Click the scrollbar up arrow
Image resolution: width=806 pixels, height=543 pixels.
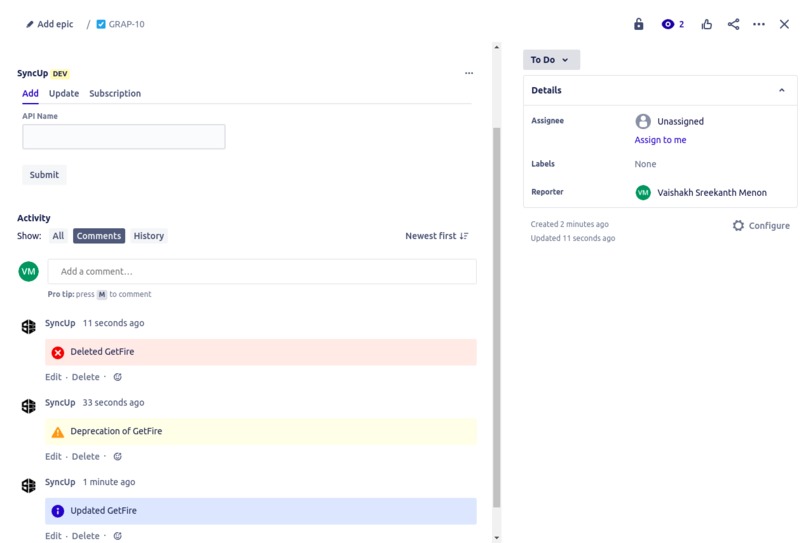pyautogui.click(x=497, y=47)
